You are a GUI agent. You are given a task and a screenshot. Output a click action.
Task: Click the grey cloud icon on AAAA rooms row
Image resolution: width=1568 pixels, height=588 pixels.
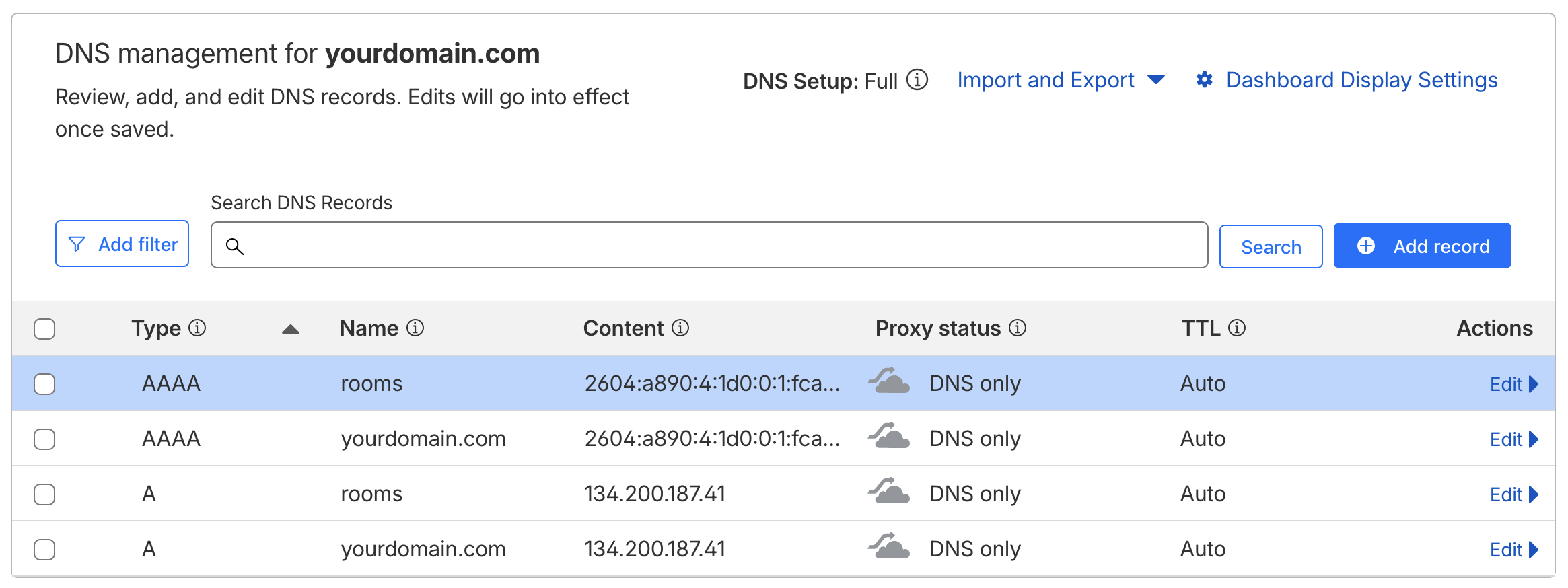coord(889,382)
